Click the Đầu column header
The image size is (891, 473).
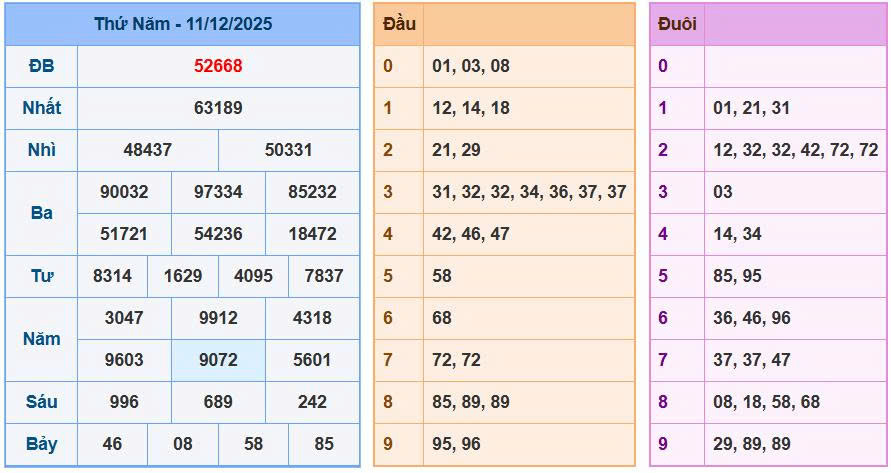(x=399, y=24)
